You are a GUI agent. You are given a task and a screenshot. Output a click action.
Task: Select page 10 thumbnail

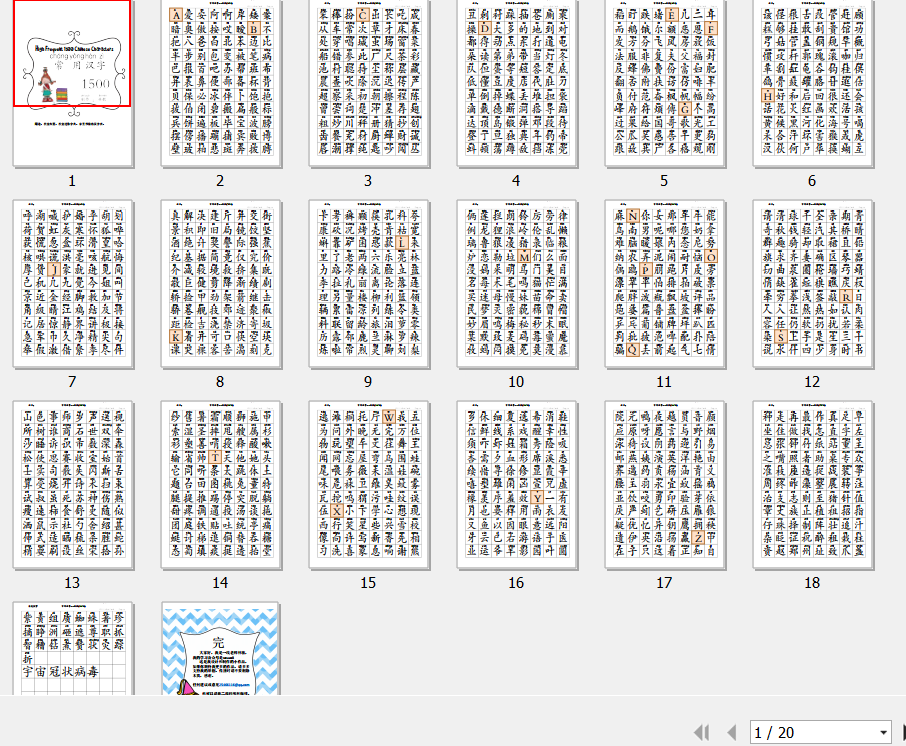coord(516,283)
